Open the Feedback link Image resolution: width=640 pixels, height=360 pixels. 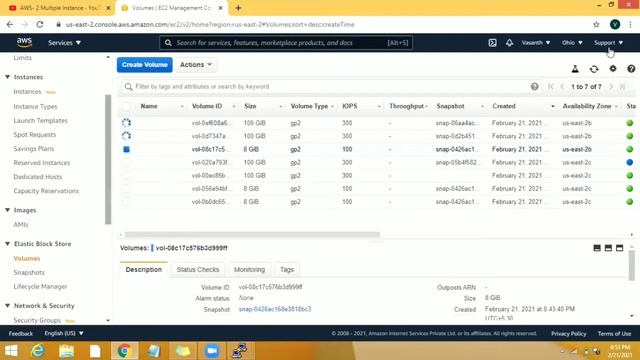pyautogui.click(x=20, y=333)
